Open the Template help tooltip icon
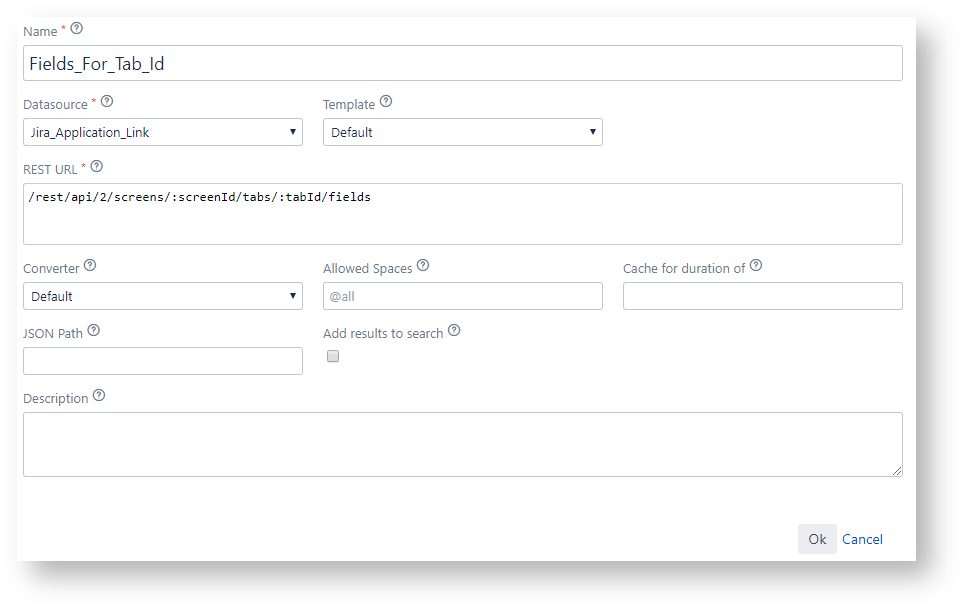This screenshot has width=964, height=609. click(386, 102)
